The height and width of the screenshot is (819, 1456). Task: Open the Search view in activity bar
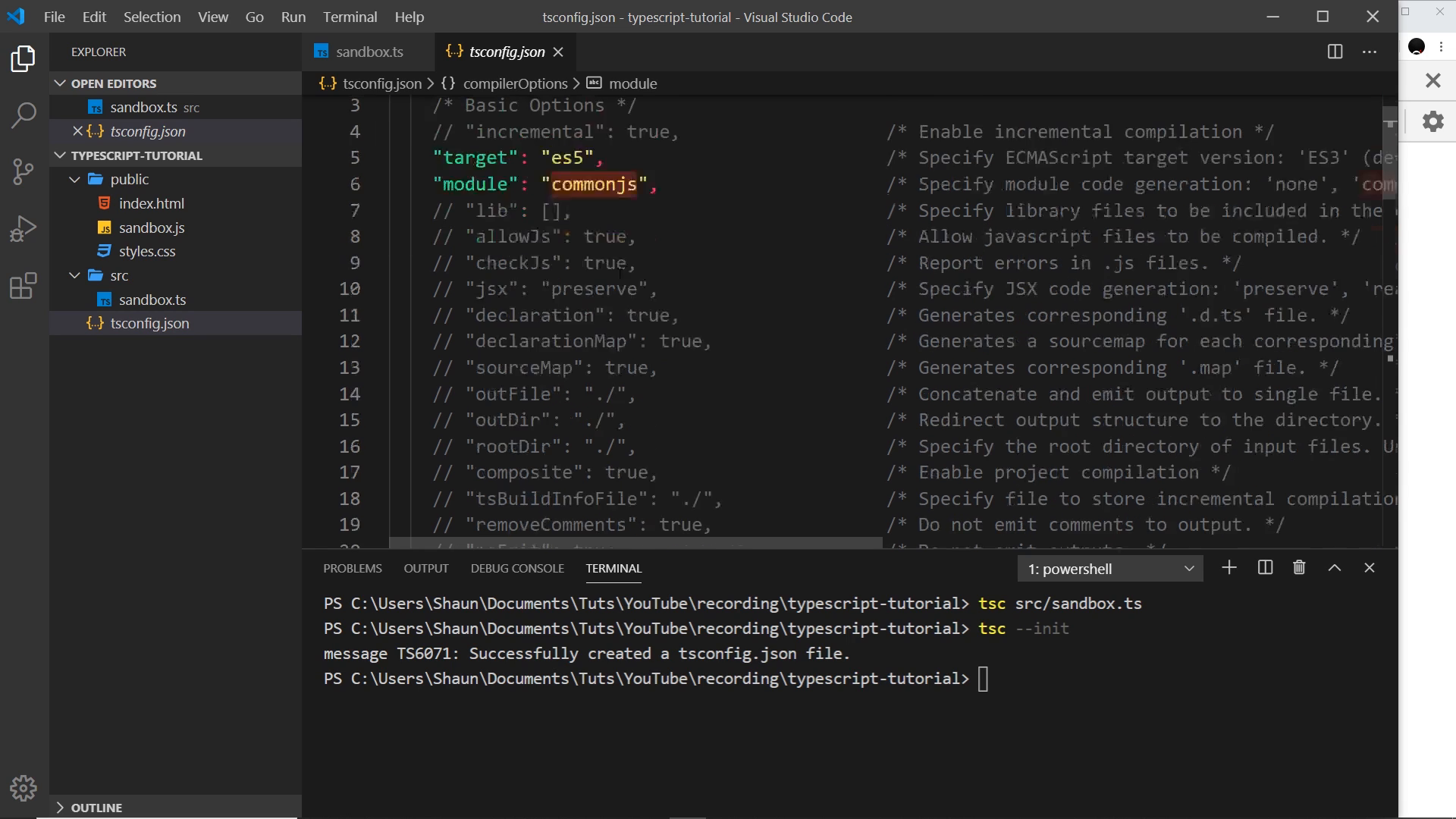[24, 115]
